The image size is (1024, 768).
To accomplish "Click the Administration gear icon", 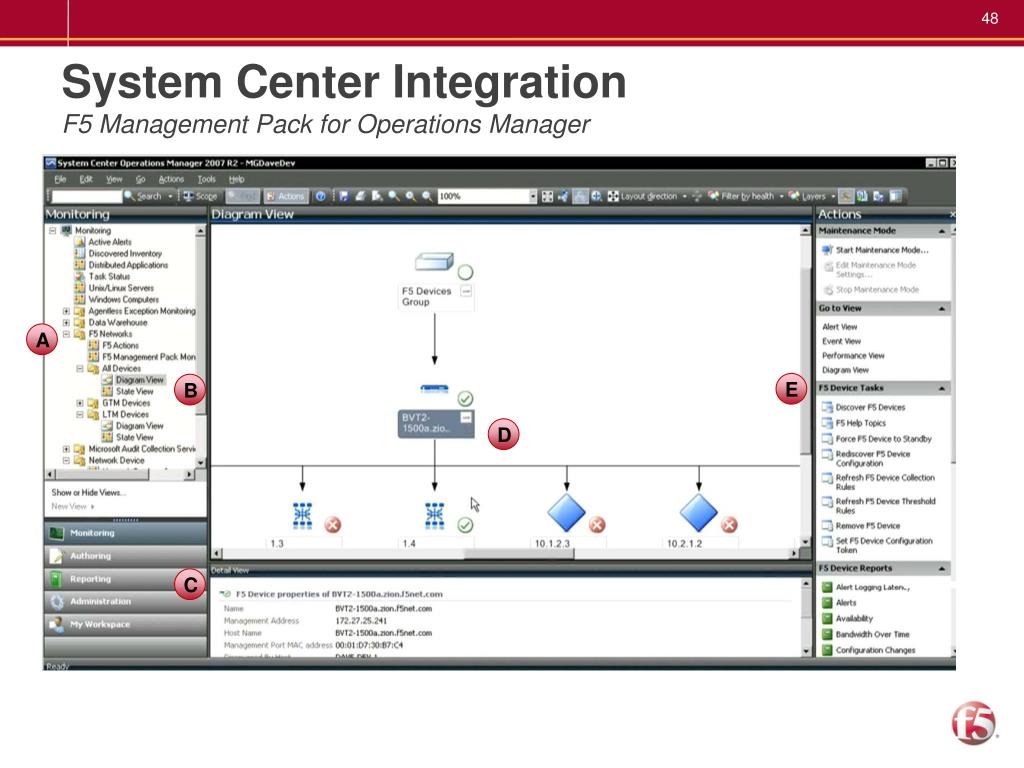I will pyautogui.click(x=57, y=601).
